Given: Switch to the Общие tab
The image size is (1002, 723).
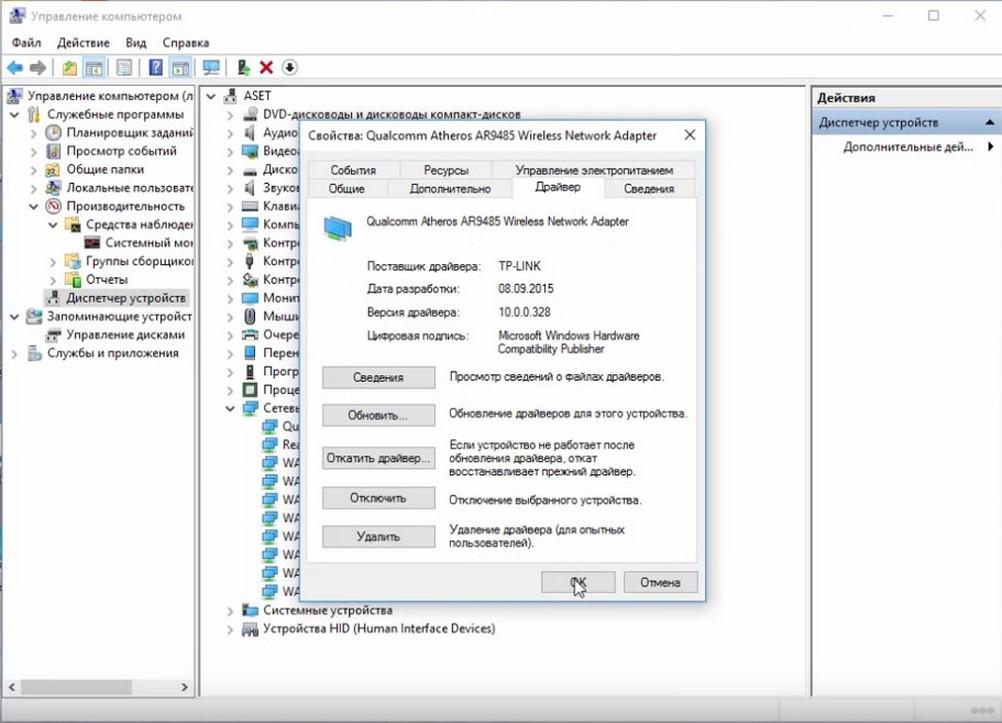Looking at the screenshot, I should [346, 189].
